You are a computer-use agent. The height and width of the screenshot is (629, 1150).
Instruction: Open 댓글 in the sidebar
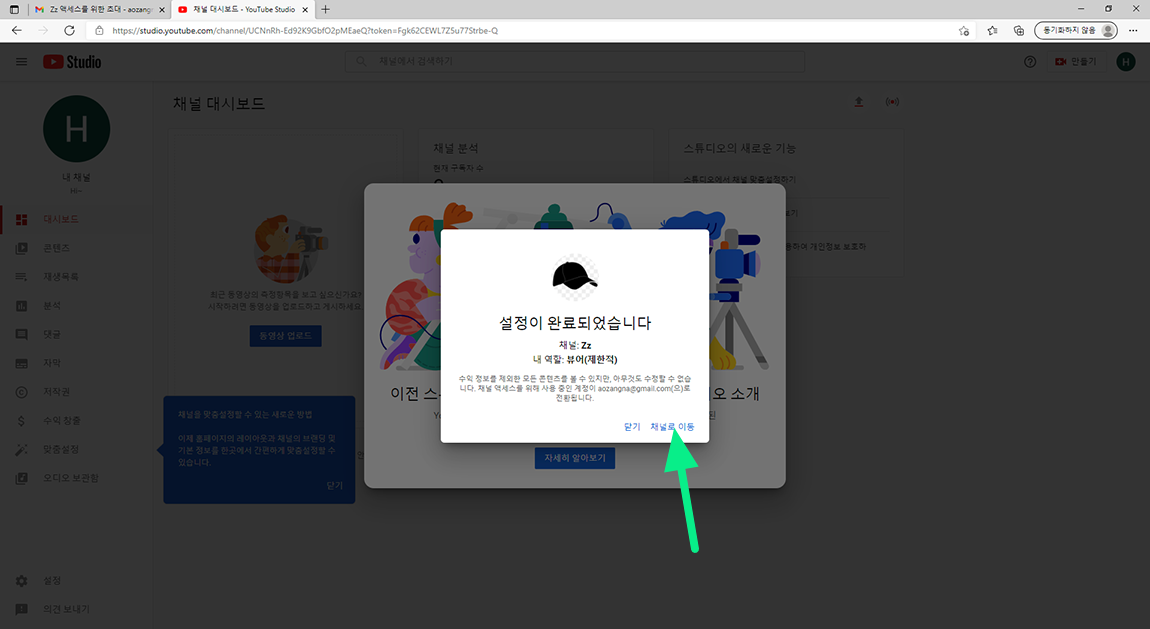coord(51,334)
